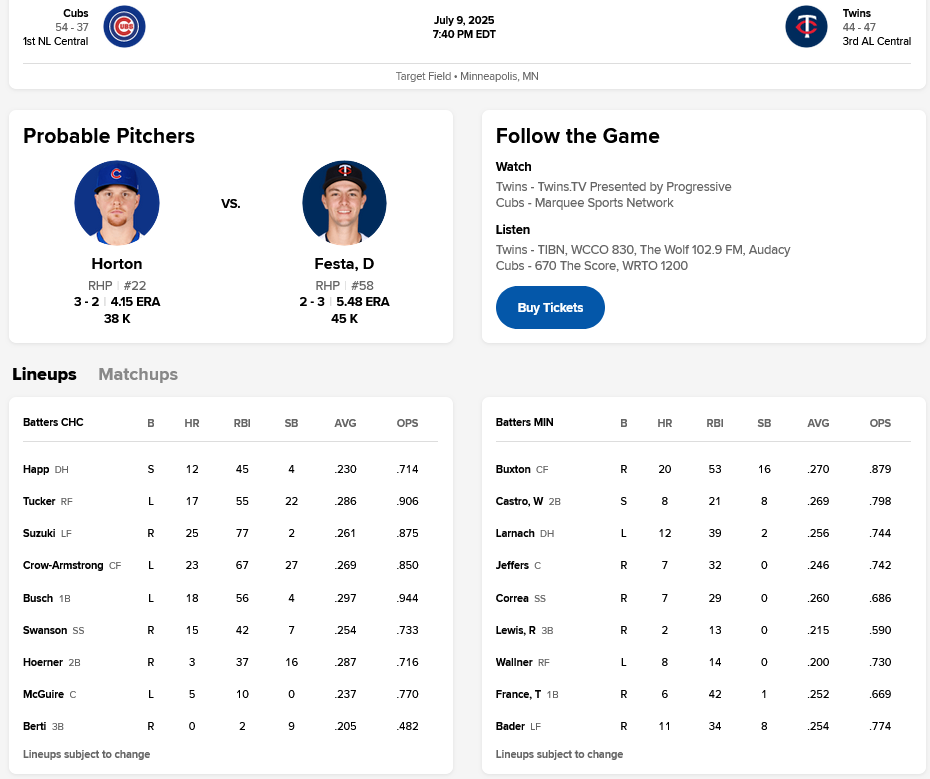
Task: Click the Cubs team logo
Action: point(125,27)
